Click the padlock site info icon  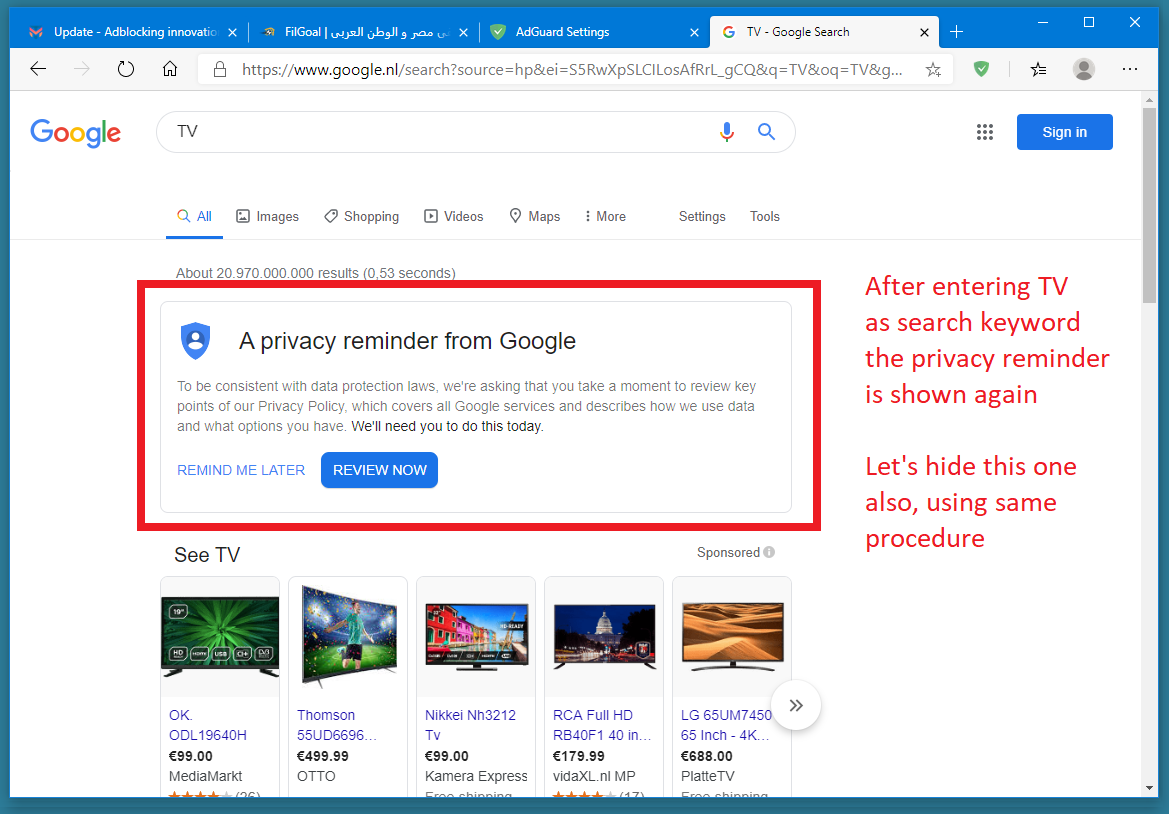click(x=220, y=70)
